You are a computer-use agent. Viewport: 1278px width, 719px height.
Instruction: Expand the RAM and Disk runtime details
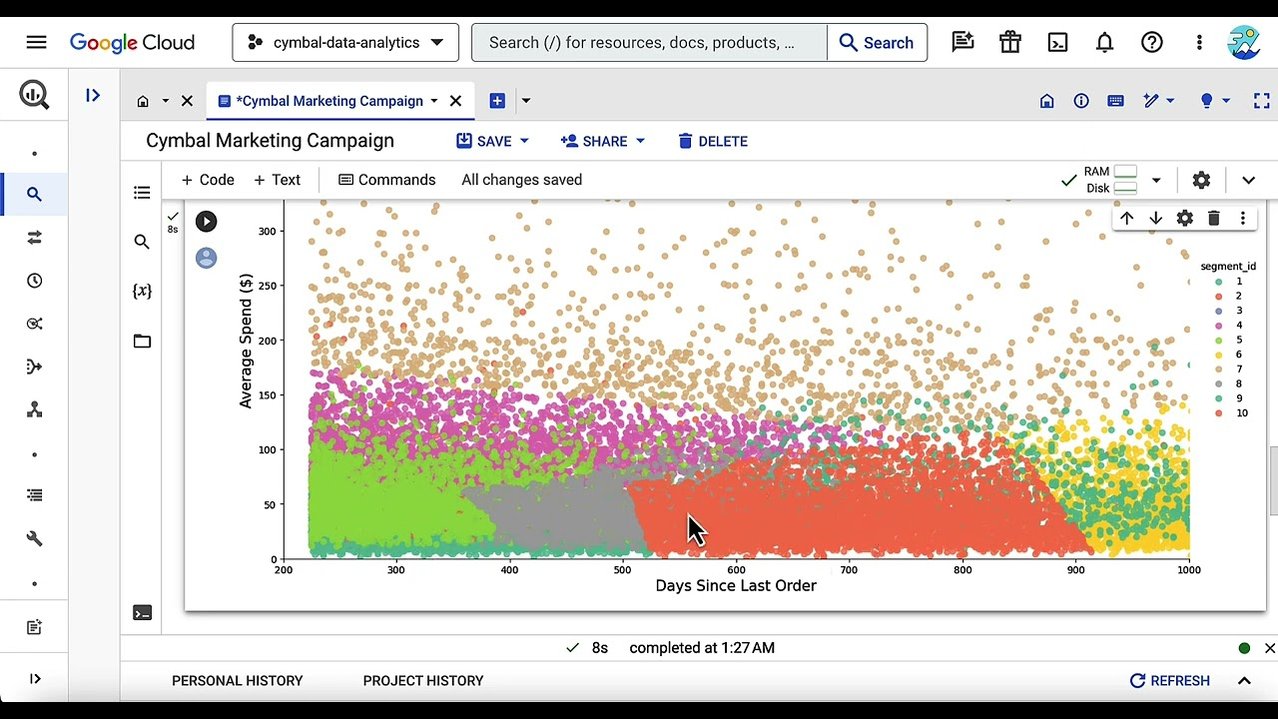1156,180
